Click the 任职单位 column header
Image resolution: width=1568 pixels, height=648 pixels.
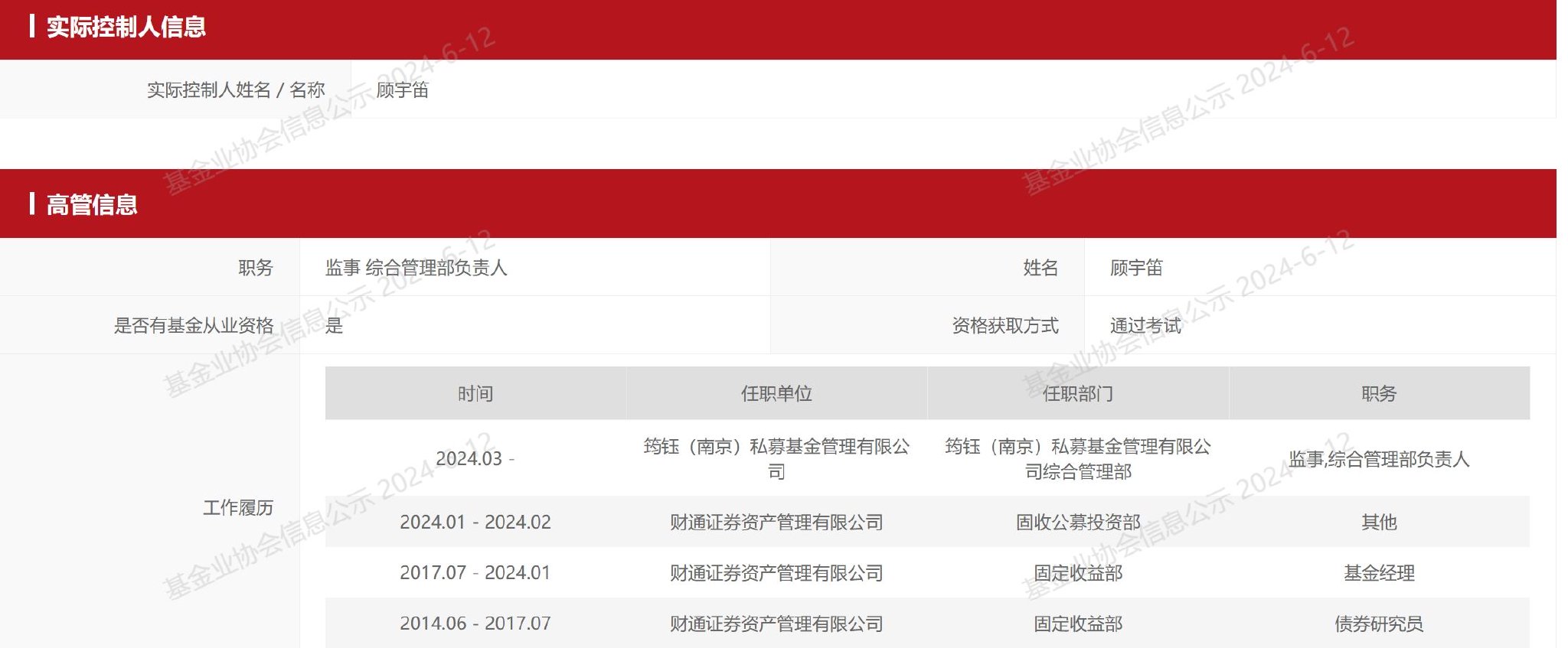click(x=777, y=393)
